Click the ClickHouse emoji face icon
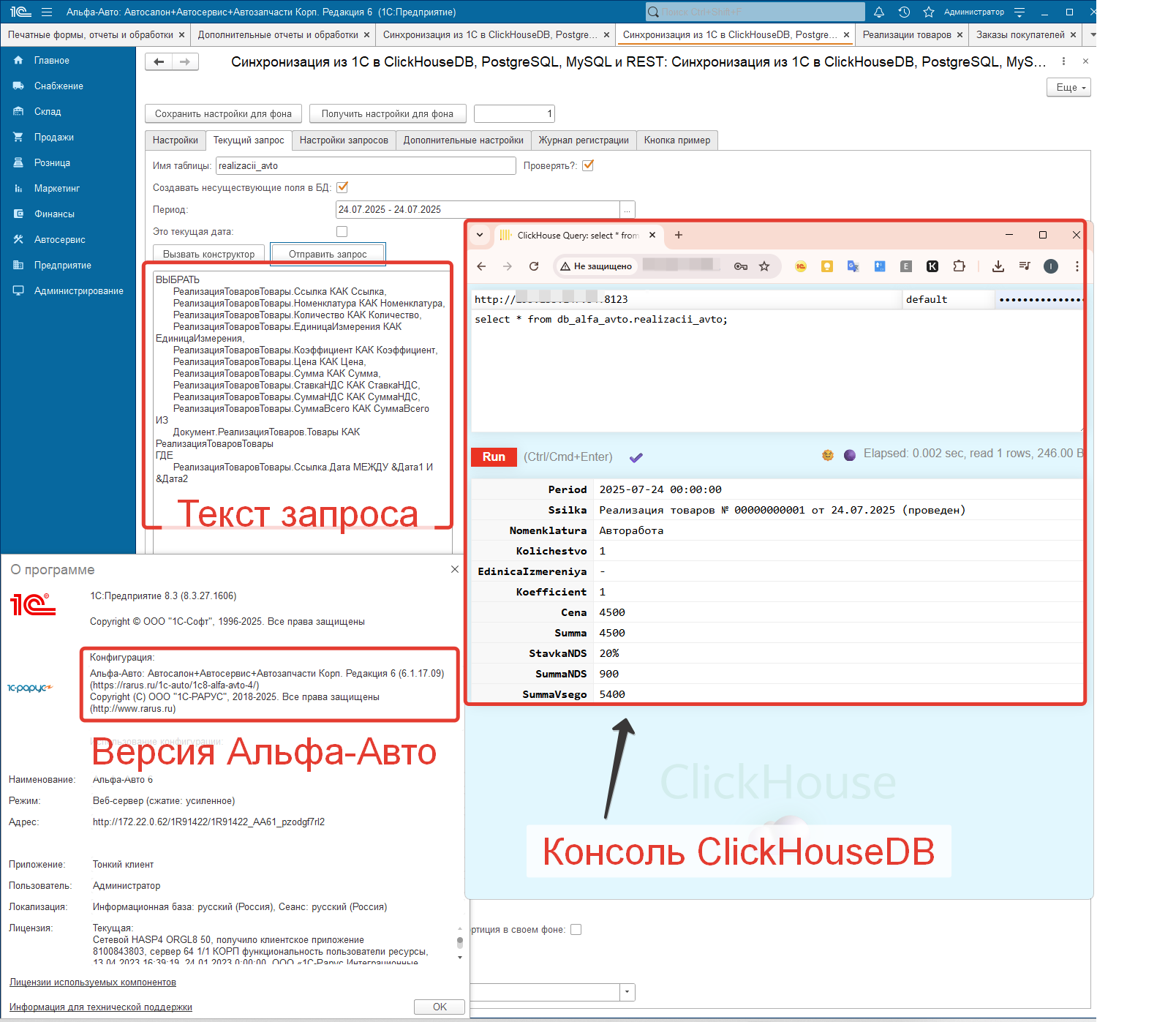Viewport: 1176px width, 1022px height. [x=828, y=455]
